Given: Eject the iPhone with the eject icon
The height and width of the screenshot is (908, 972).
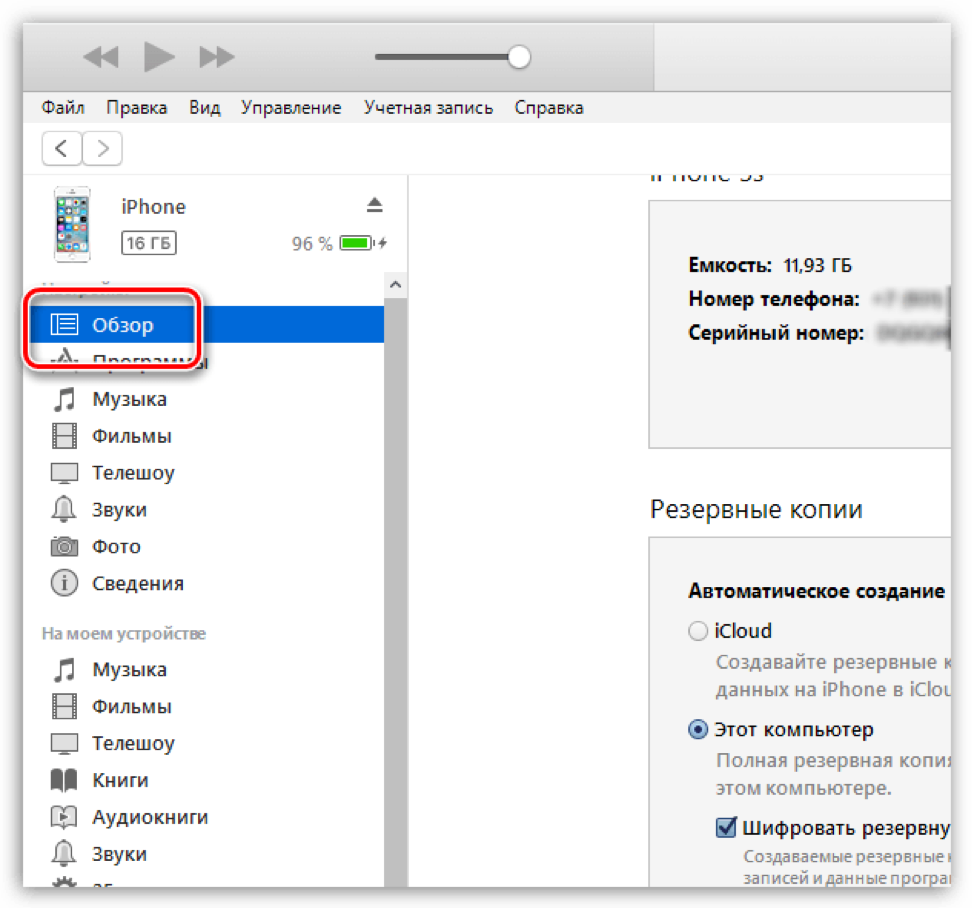Looking at the screenshot, I should pyautogui.click(x=374, y=205).
